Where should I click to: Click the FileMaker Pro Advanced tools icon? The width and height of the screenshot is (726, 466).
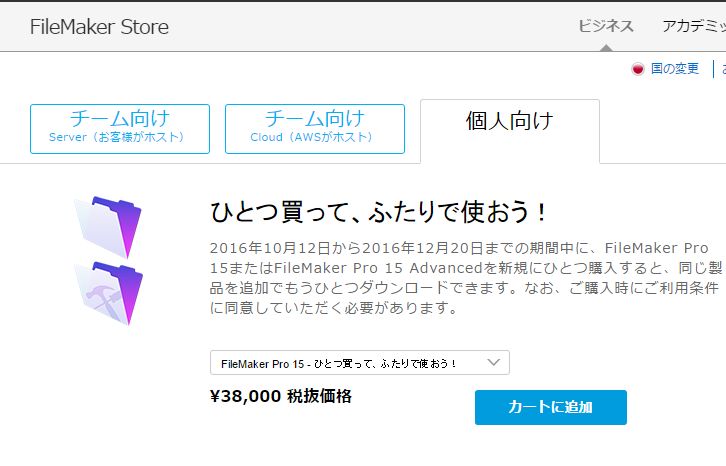[108, 292]
